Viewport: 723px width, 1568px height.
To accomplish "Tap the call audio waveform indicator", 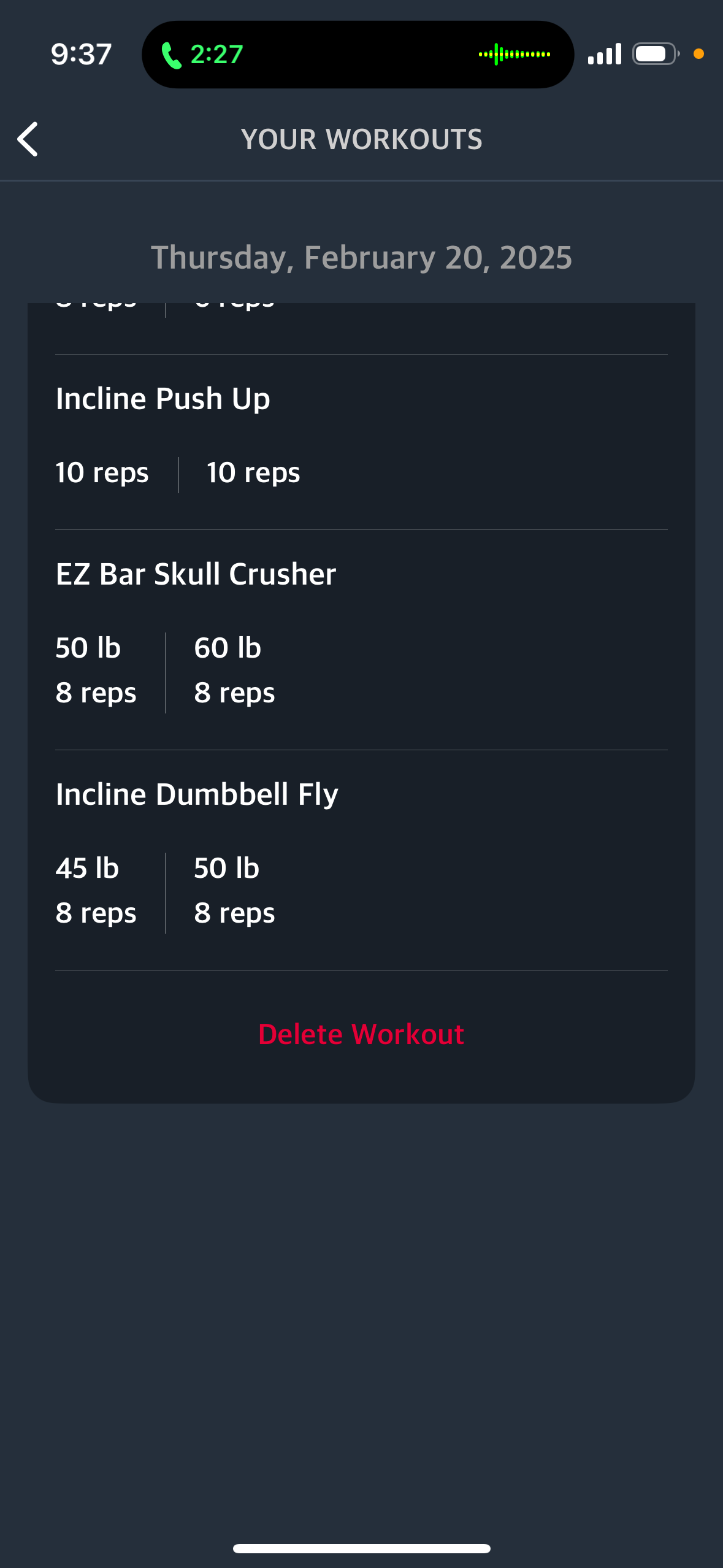I will [x=514, y=55].
